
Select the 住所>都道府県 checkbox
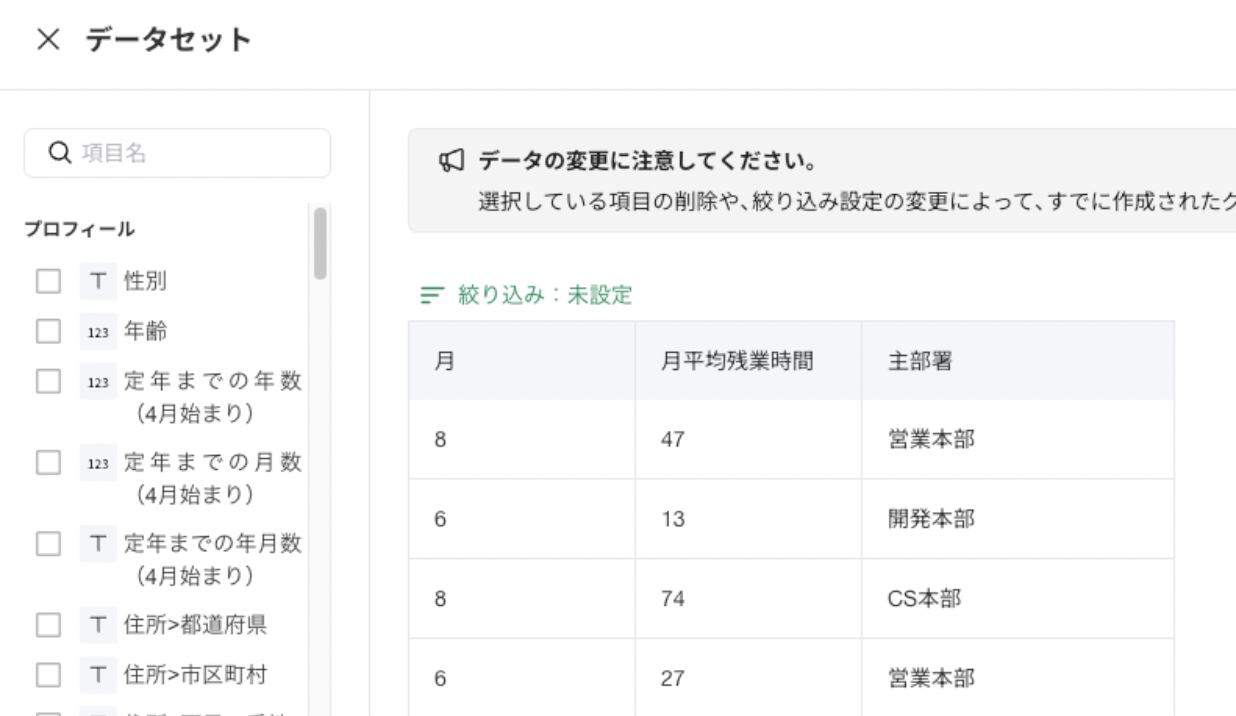pyautogui.click(x=48, y=626)
